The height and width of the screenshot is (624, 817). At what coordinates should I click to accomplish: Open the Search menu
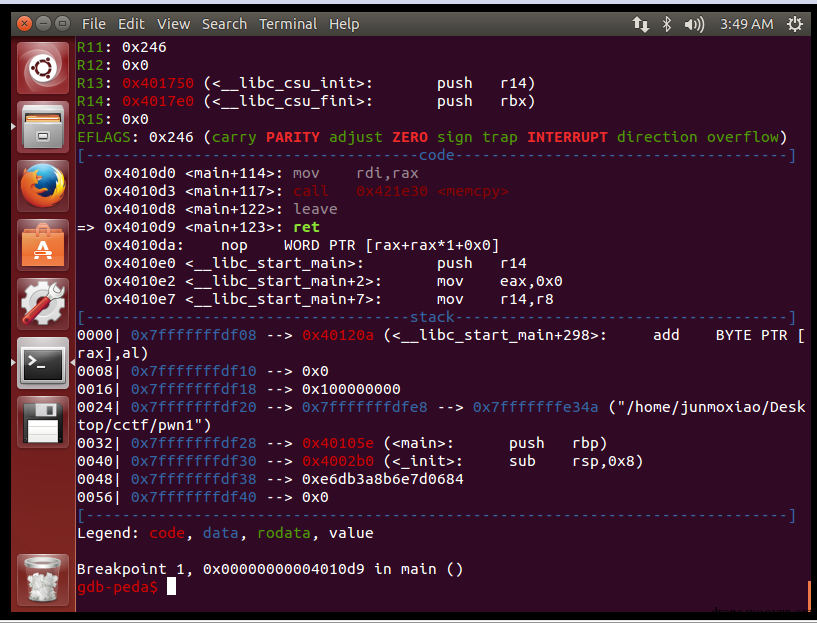click(x=225, y=24)
